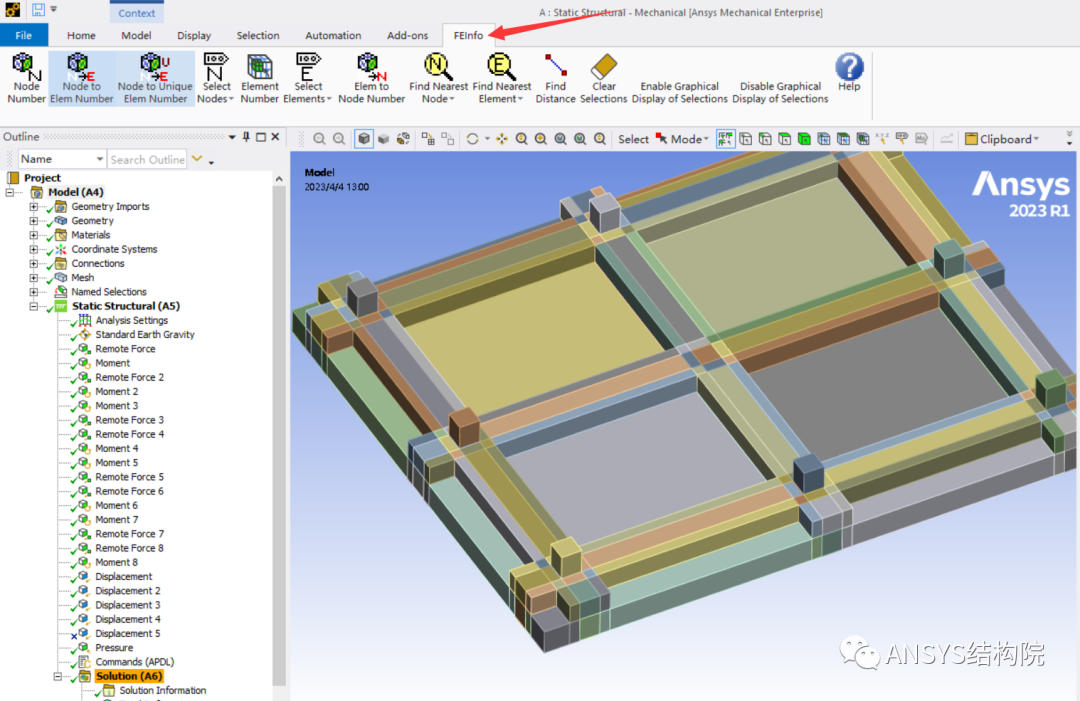Click the solid green body select icon
Viewport: 1080px width, 701px height.
(x=804, y=139)
